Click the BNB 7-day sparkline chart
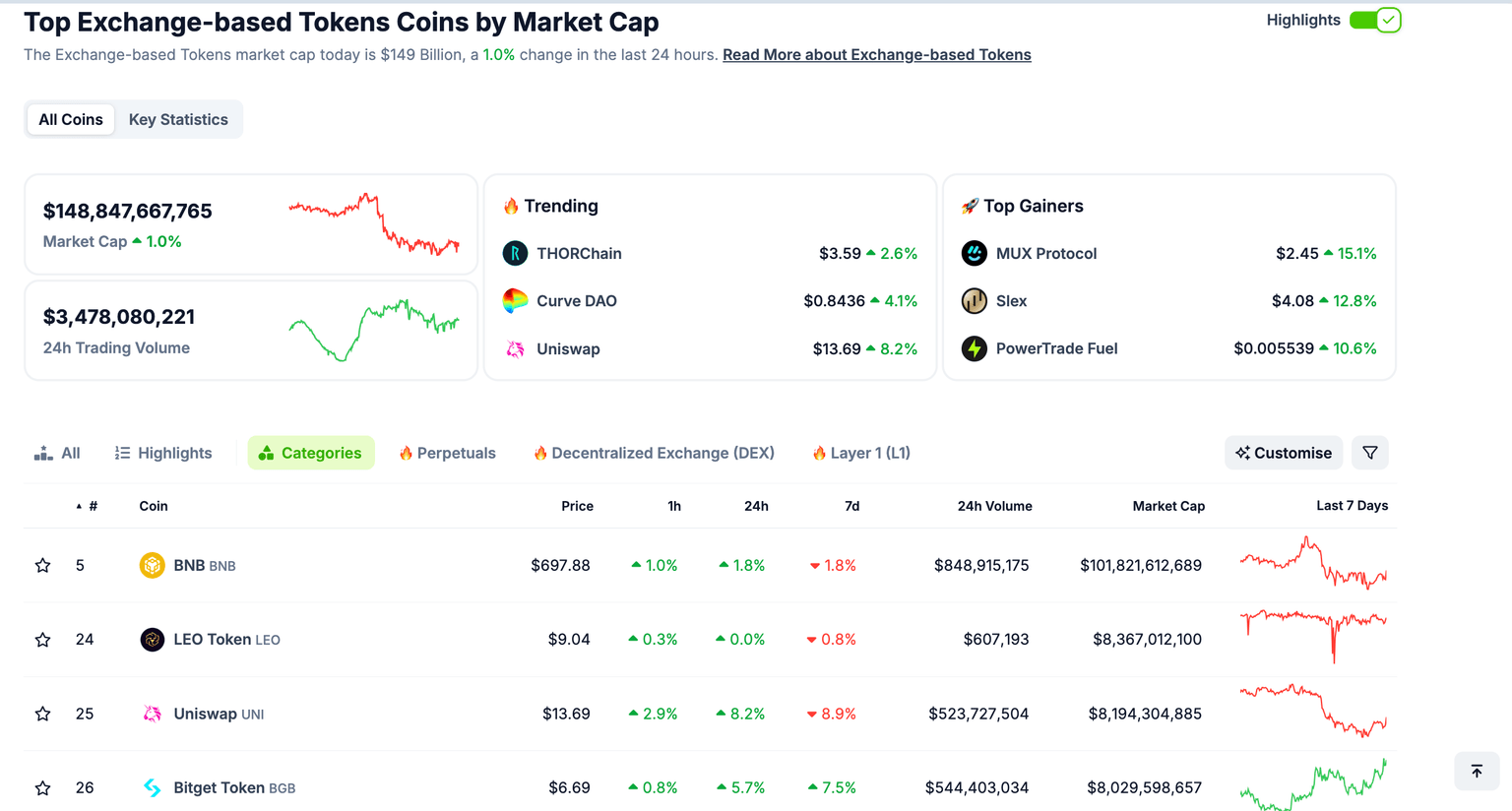 point(1313,565)
